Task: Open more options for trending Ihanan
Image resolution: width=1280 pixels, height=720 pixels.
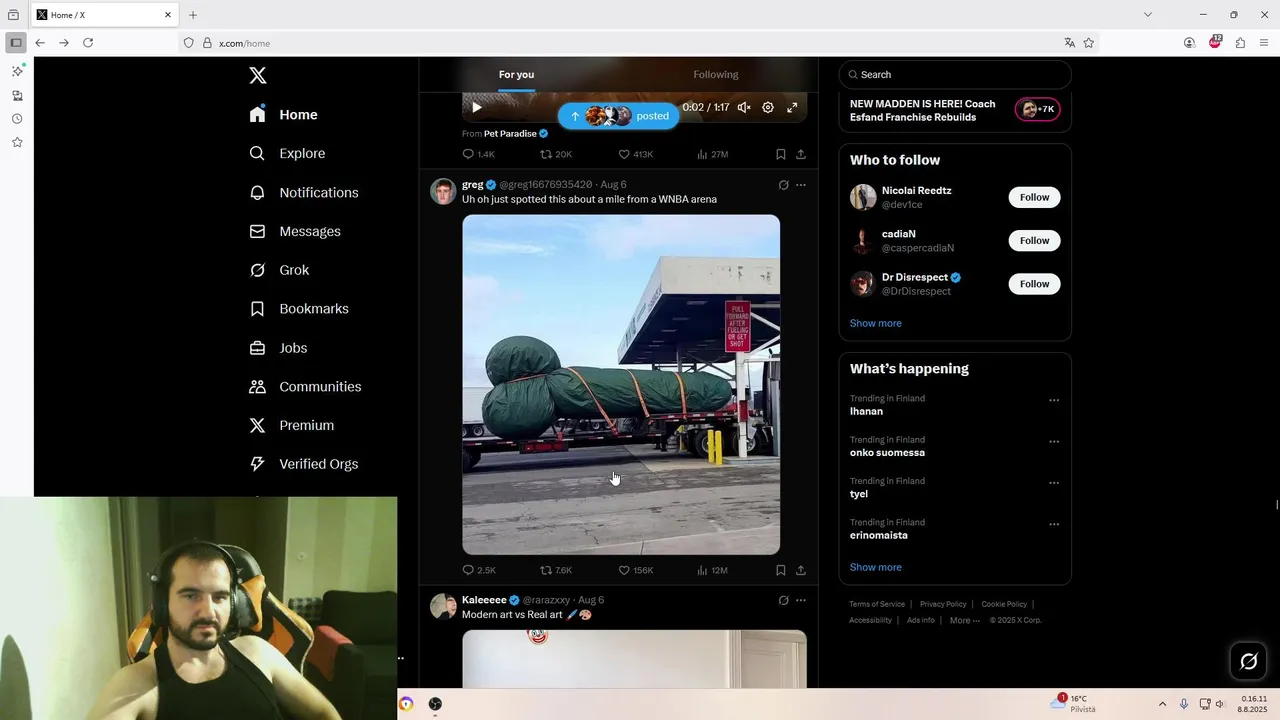Action: coord(1054,400)
